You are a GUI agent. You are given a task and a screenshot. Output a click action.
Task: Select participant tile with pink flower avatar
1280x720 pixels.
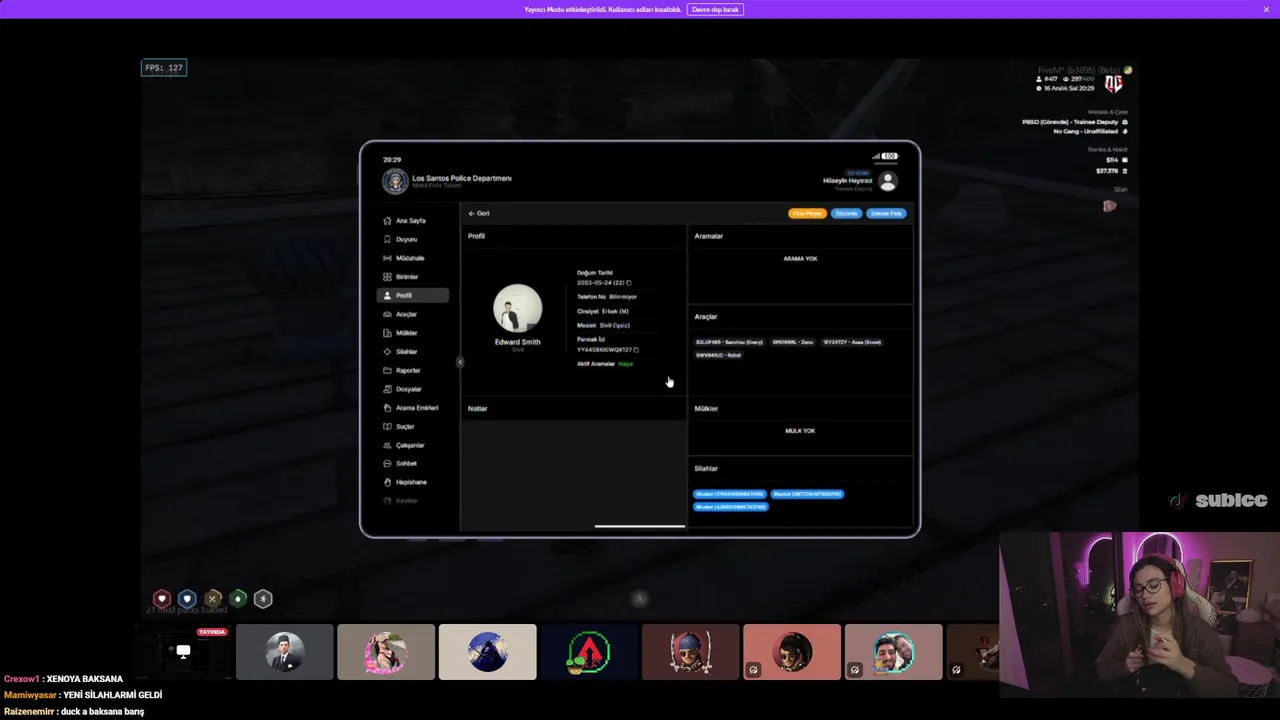(x=386, y=652)
